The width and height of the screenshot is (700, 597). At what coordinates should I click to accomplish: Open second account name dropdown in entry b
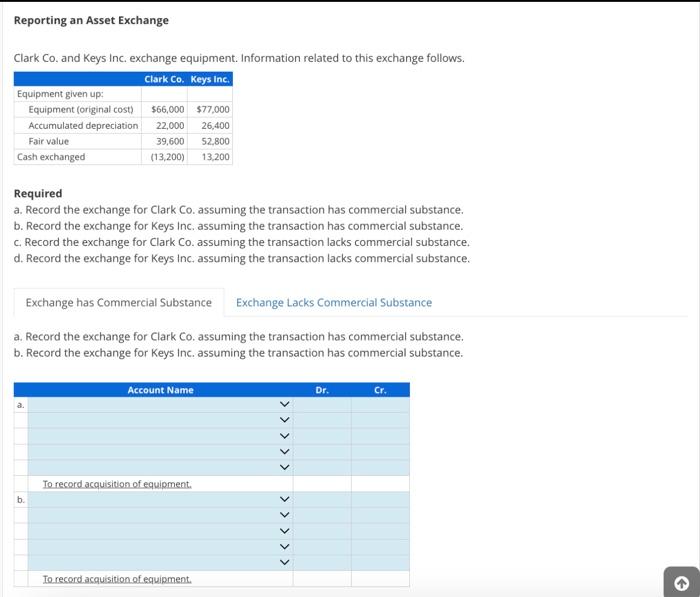click(x=160, y=515)
